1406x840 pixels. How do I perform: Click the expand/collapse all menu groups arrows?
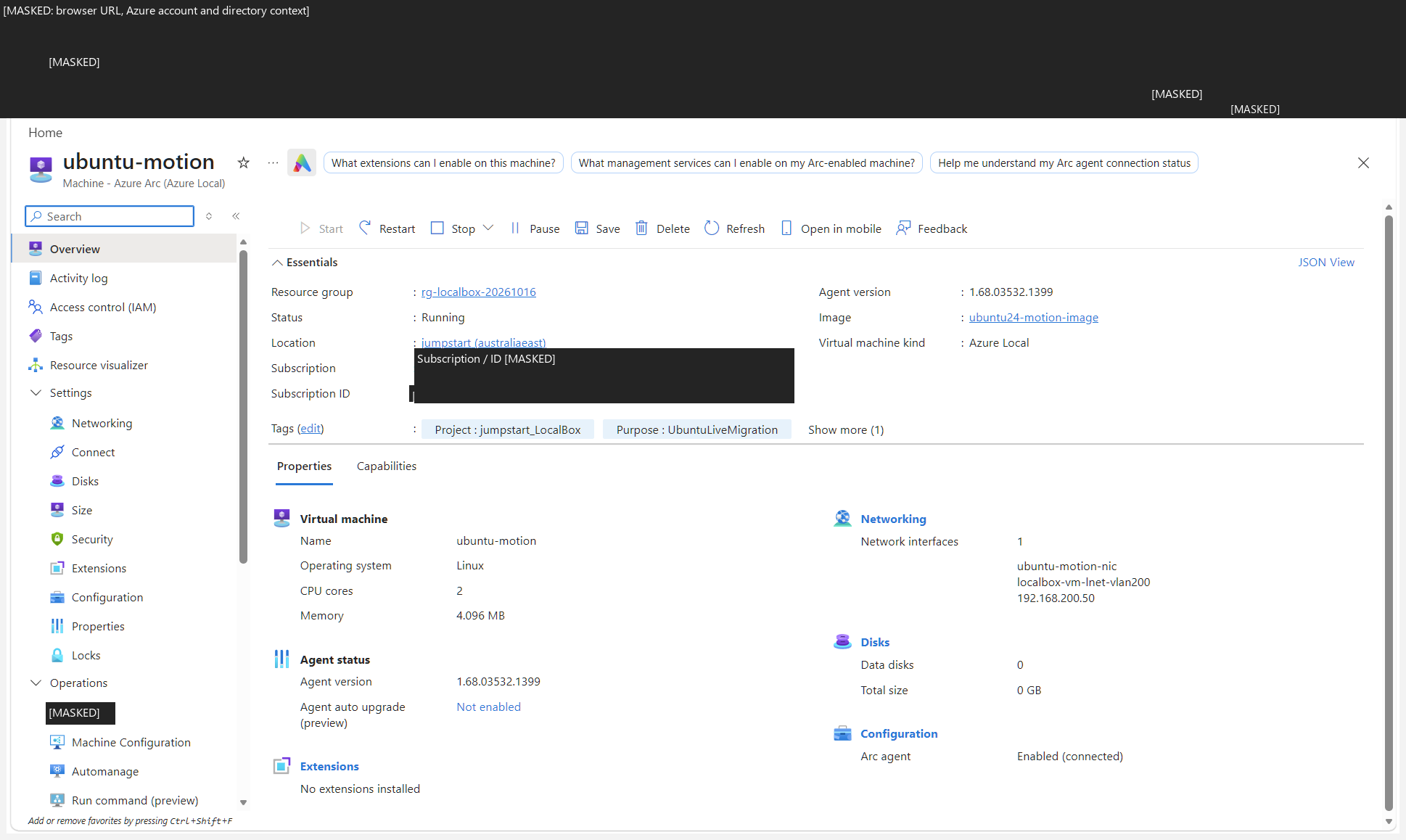coord(209,216)
